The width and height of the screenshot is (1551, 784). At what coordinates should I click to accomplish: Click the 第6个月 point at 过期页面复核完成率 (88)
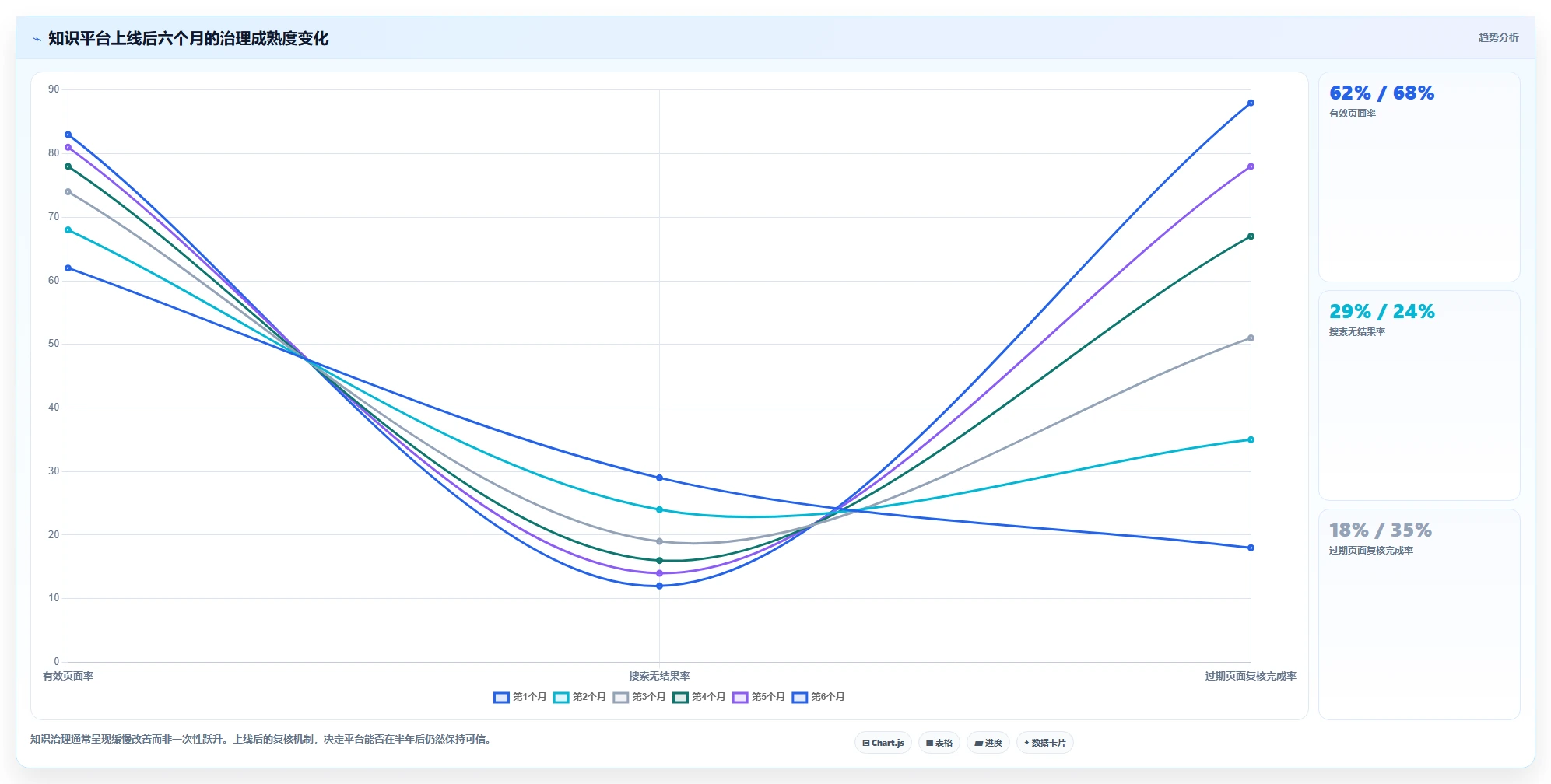[x=1251, y=103]
